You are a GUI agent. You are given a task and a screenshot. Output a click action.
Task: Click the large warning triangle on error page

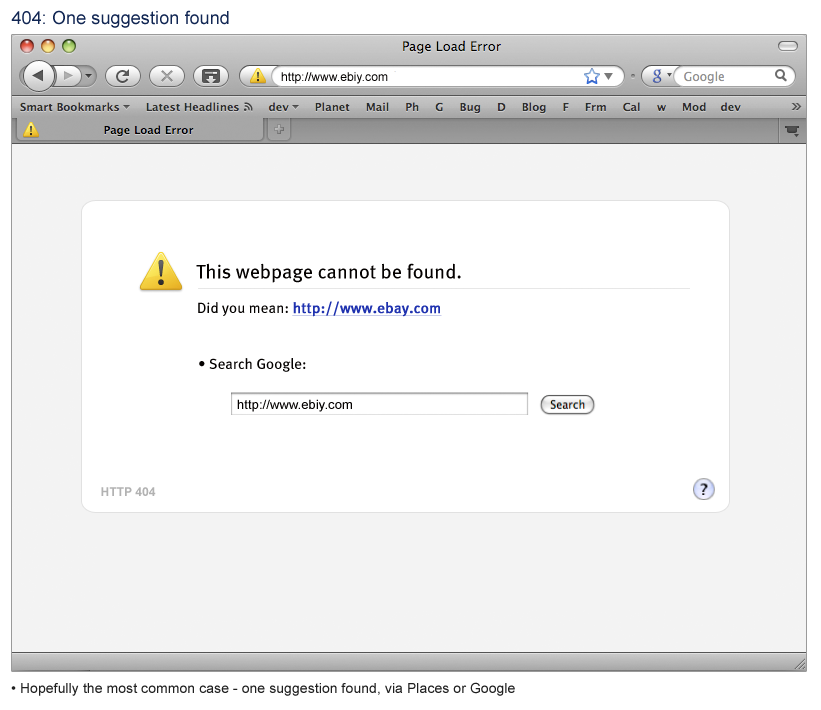[x=161, y=271]
